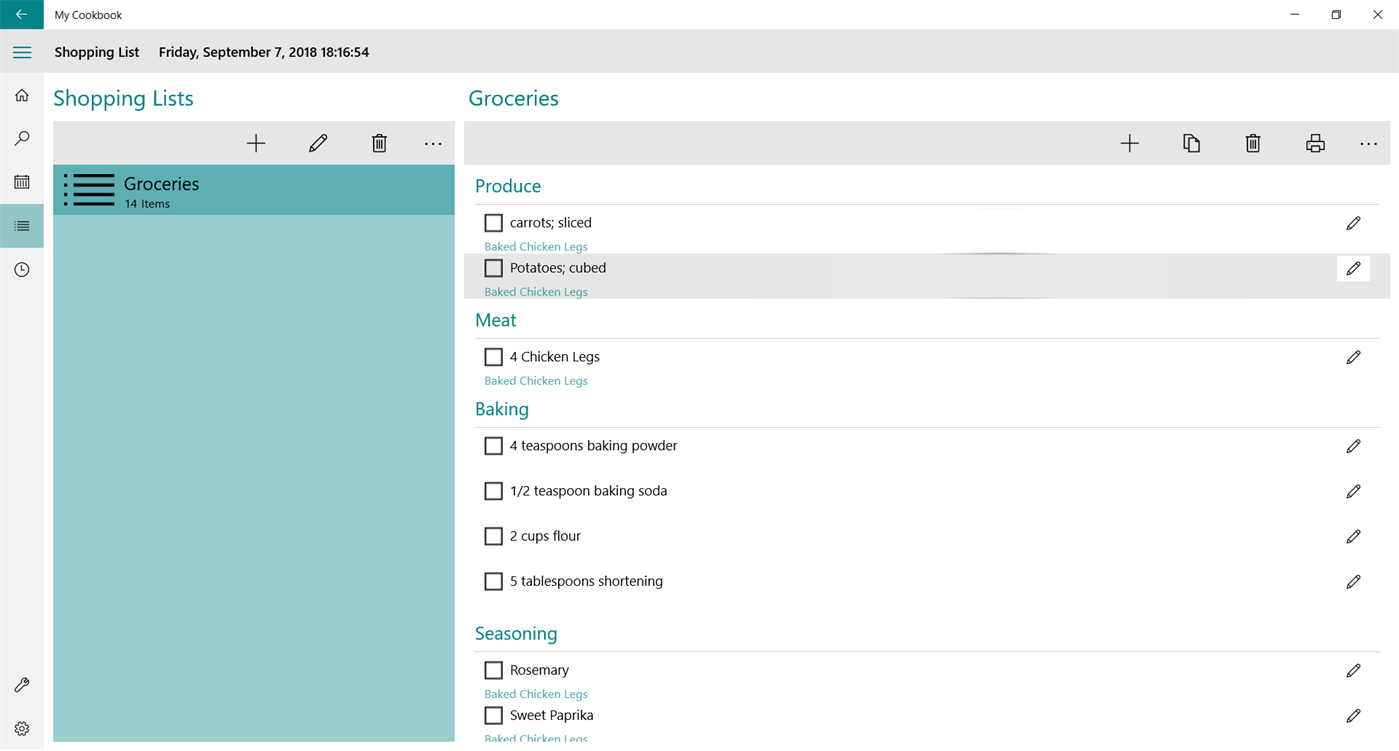
Task: Select the Groceries list entry
Action: (x=254, y=190)
